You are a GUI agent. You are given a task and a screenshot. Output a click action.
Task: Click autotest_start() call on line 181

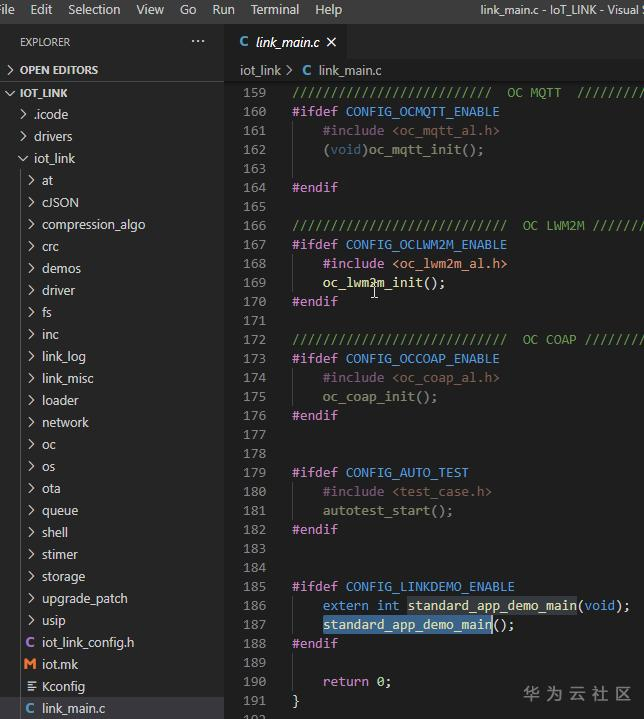point(388,510)
